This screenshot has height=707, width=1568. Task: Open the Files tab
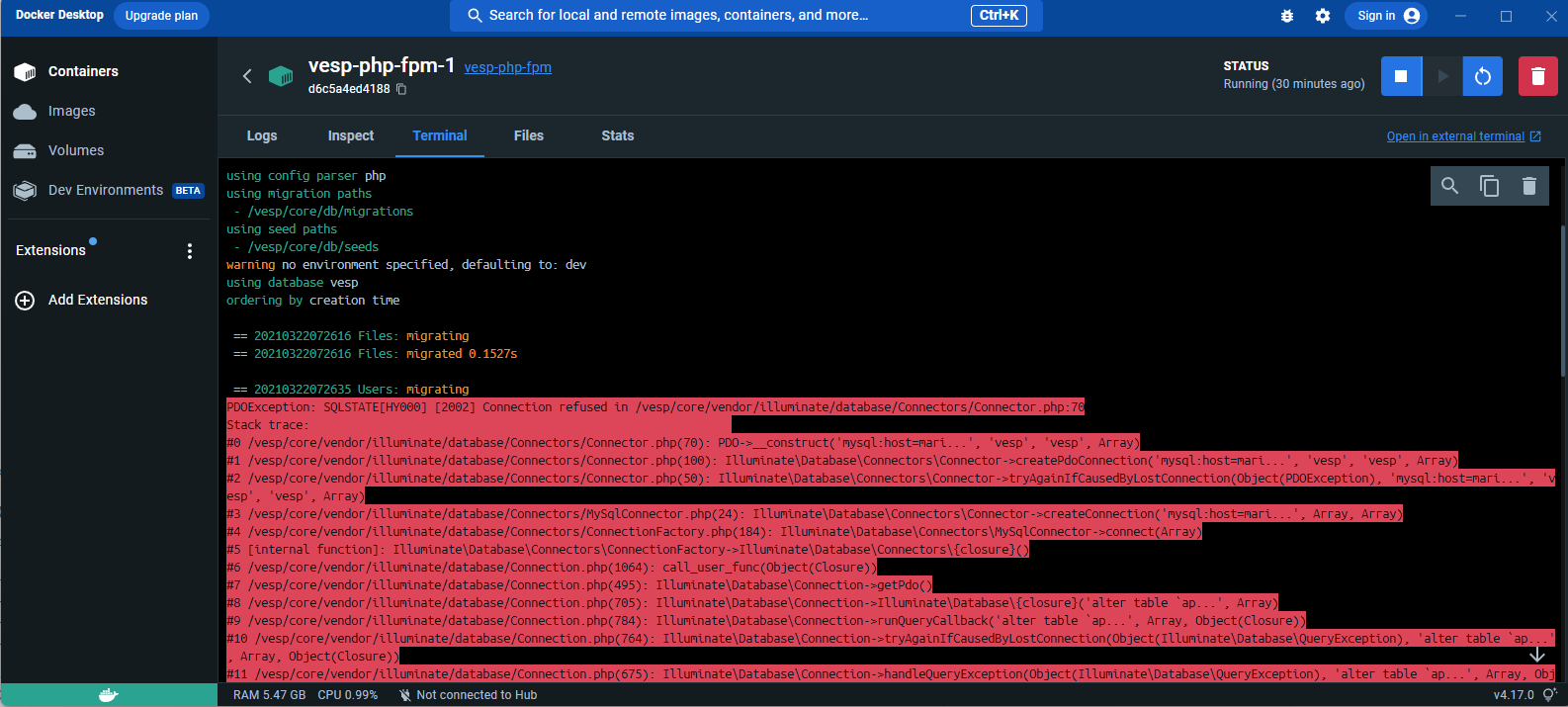[x=529, y=135]
